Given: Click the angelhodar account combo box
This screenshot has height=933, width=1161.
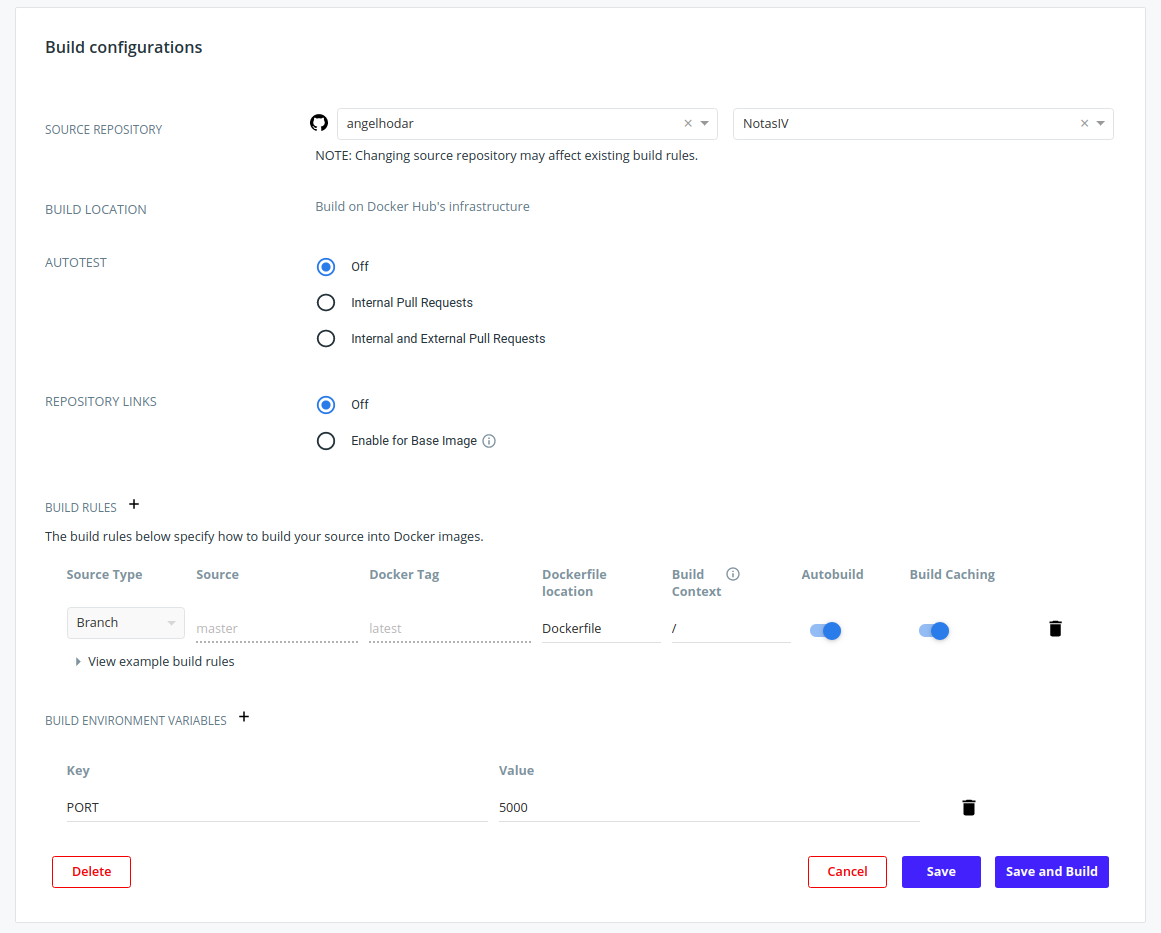Looking at the screenshot, I should [527, 124].
